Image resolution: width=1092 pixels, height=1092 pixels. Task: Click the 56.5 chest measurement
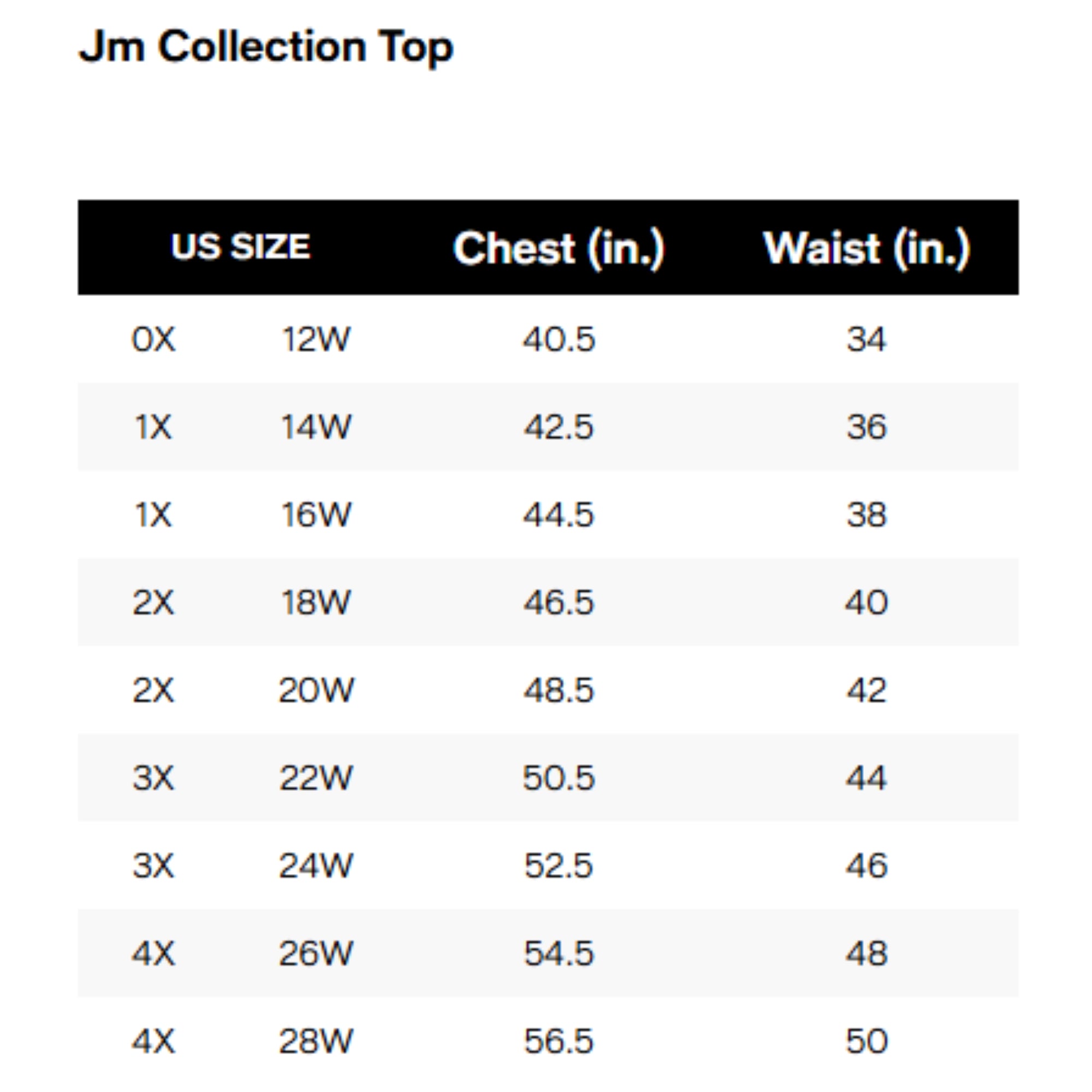(559, 1041)
